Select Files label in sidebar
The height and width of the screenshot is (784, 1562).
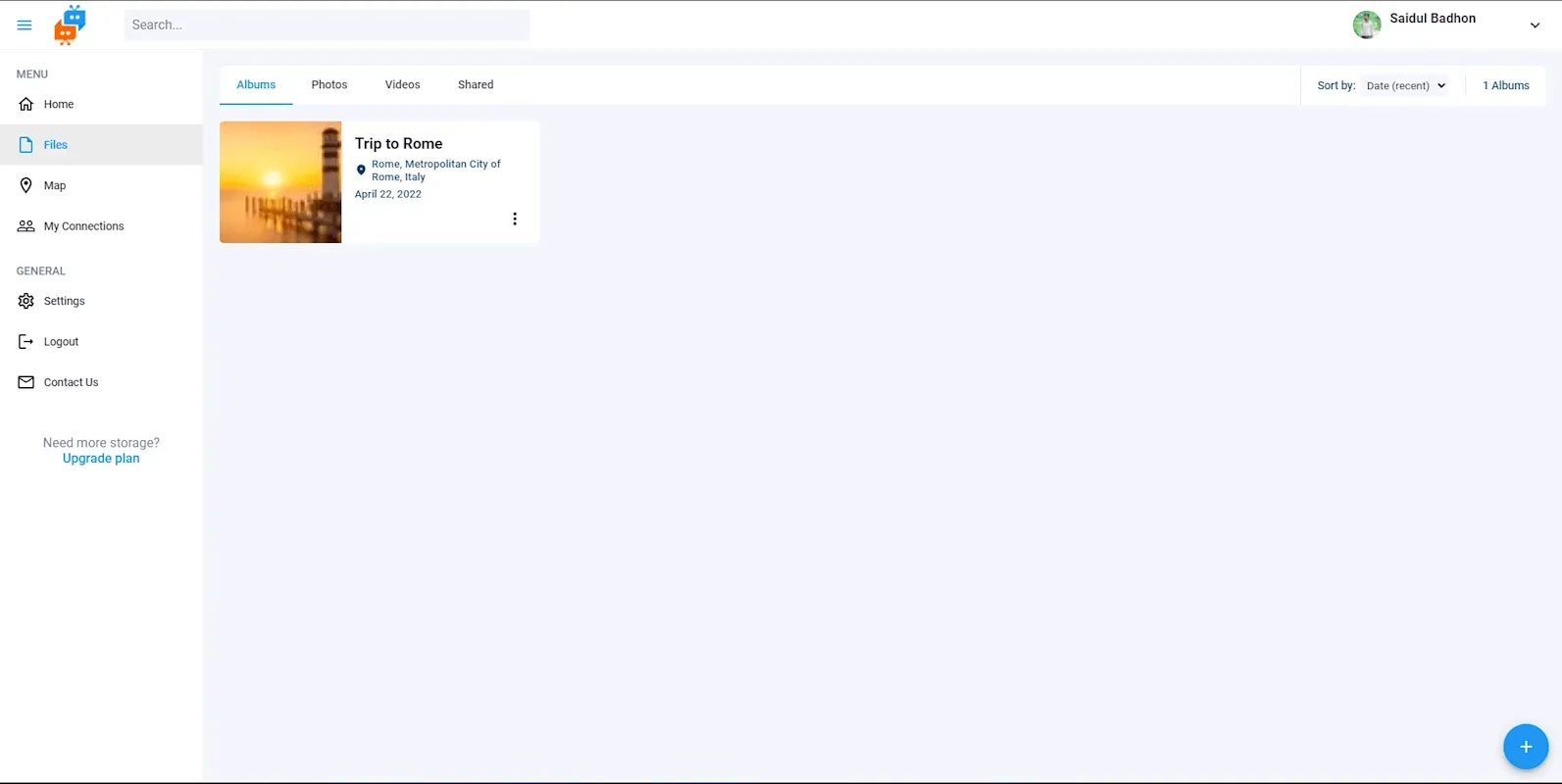point(56,145)
